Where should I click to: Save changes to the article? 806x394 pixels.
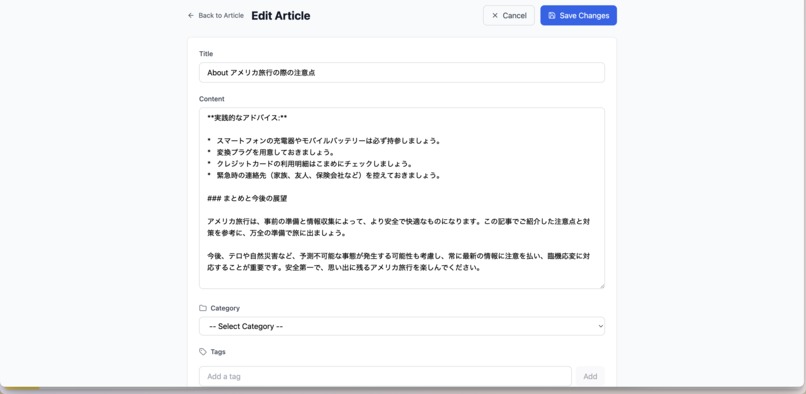tap(578, 15)
